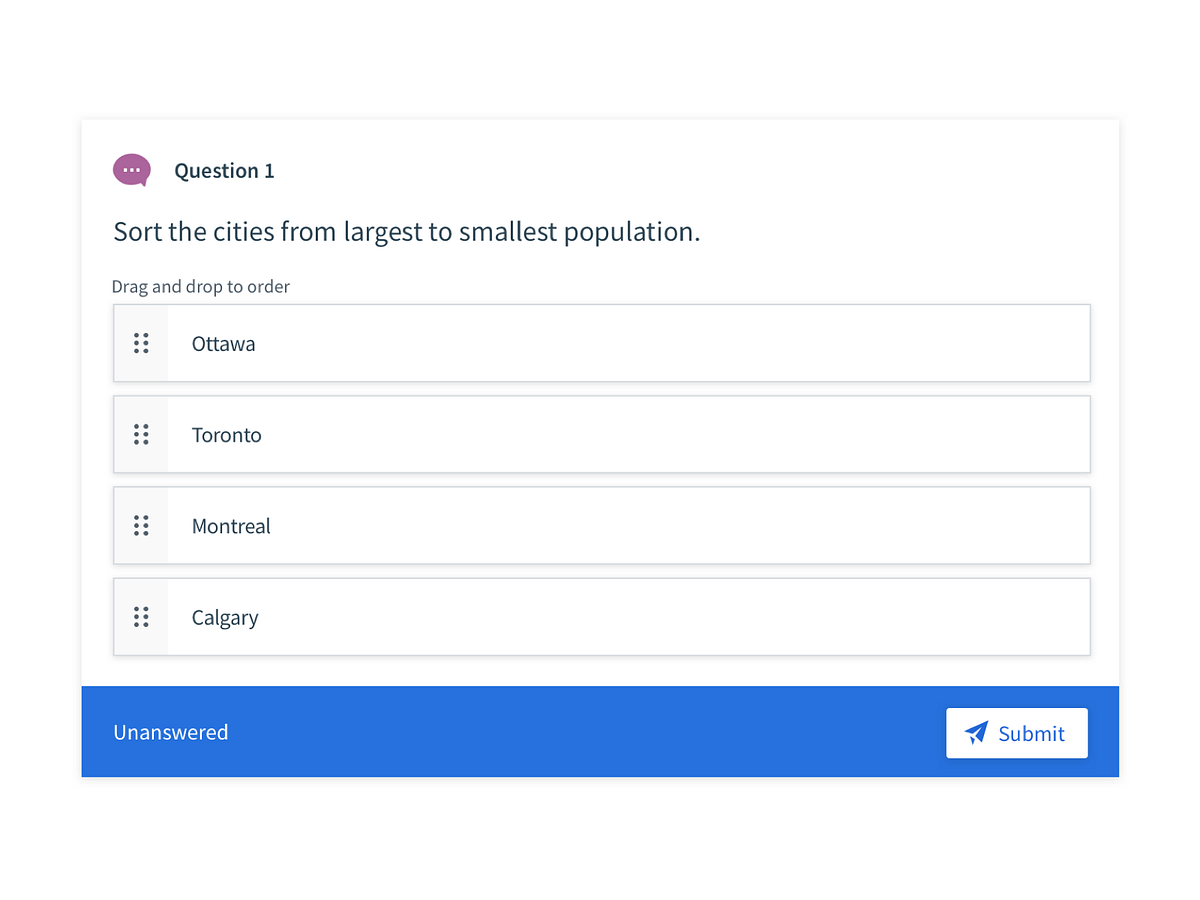Viewport: 1200px width, 900px height.
Task: Click the question prompt about city populations
Action: coord(406,231)
